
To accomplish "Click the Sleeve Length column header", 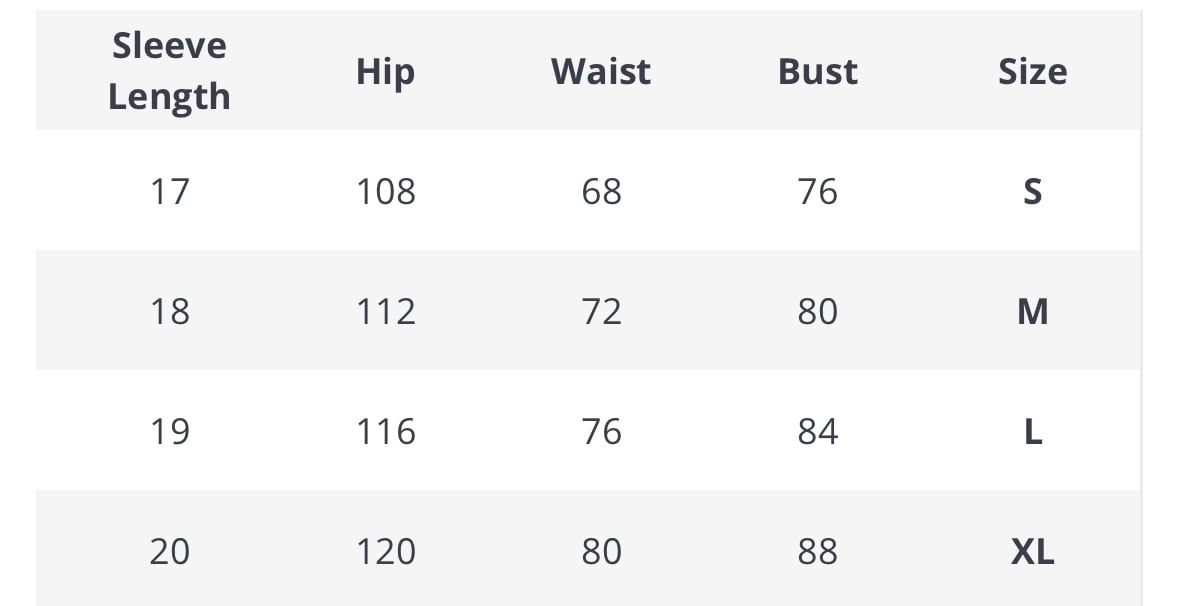I will pyautogui.click(x=169, y=71).
